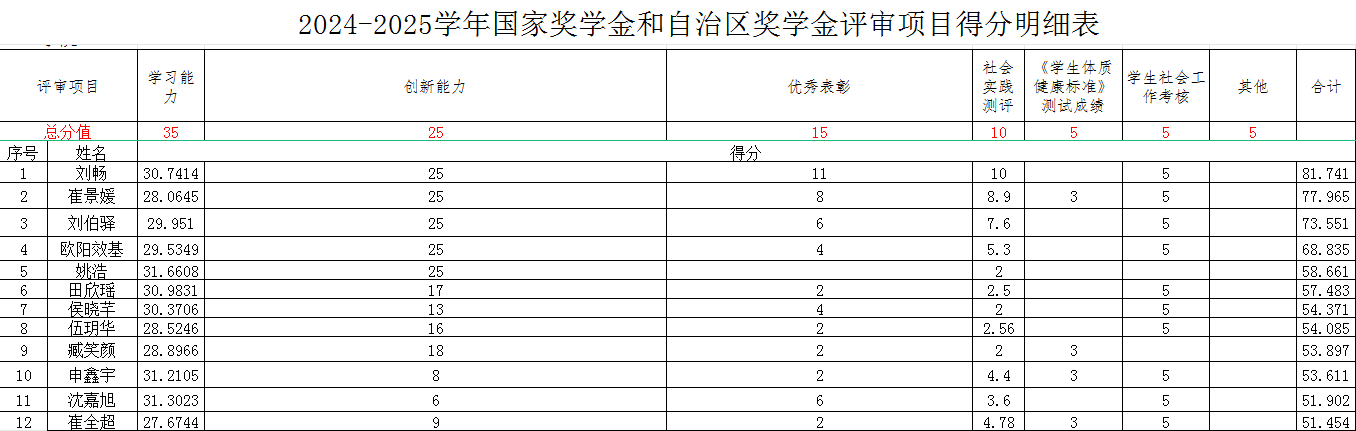1356x431 pixels.
Task: Click 崔全超's total score 51.454
Action: 1325,422
